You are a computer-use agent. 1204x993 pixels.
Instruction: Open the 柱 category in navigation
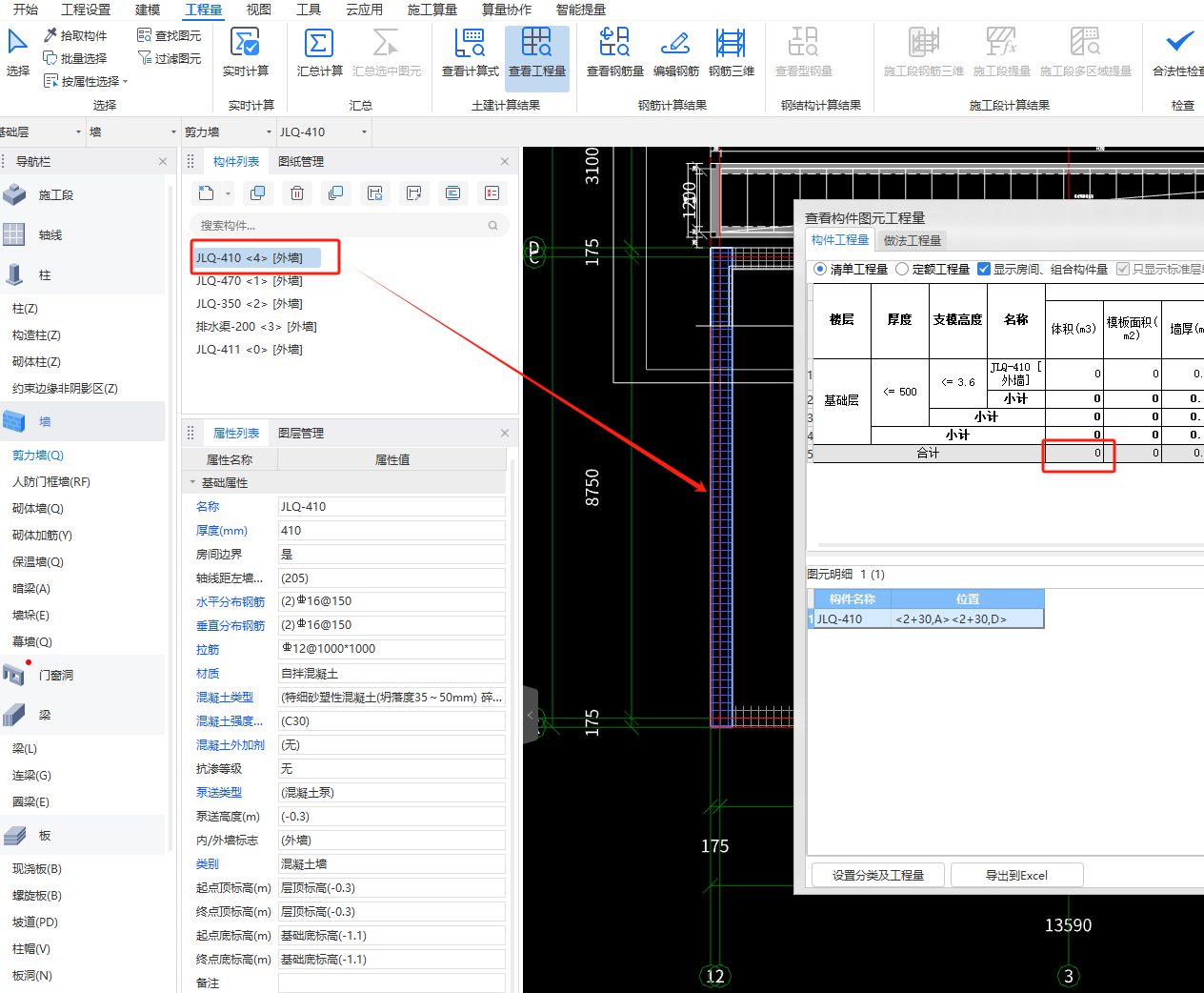coord(84,275)
